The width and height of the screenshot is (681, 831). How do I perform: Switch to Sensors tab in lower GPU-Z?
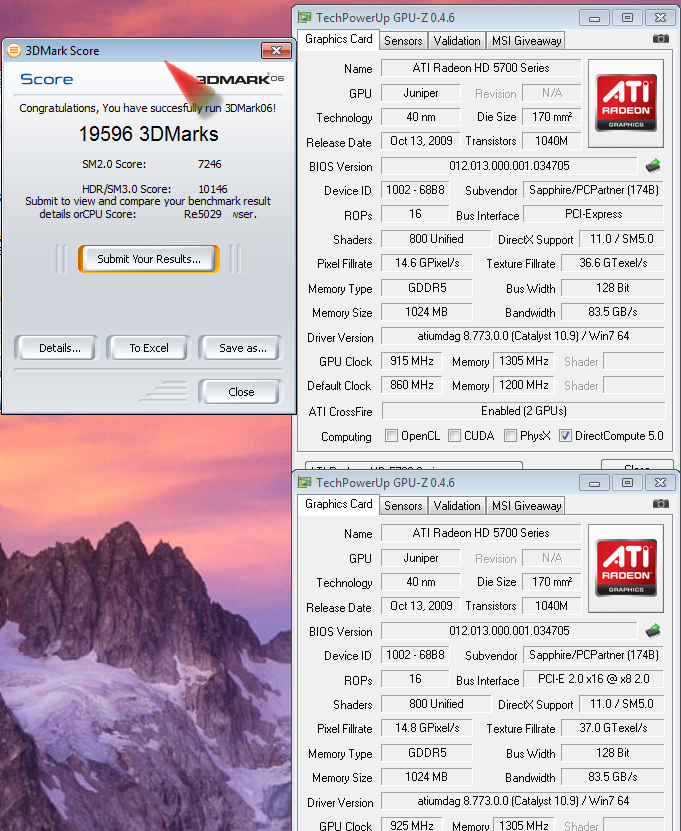[403, 506]
